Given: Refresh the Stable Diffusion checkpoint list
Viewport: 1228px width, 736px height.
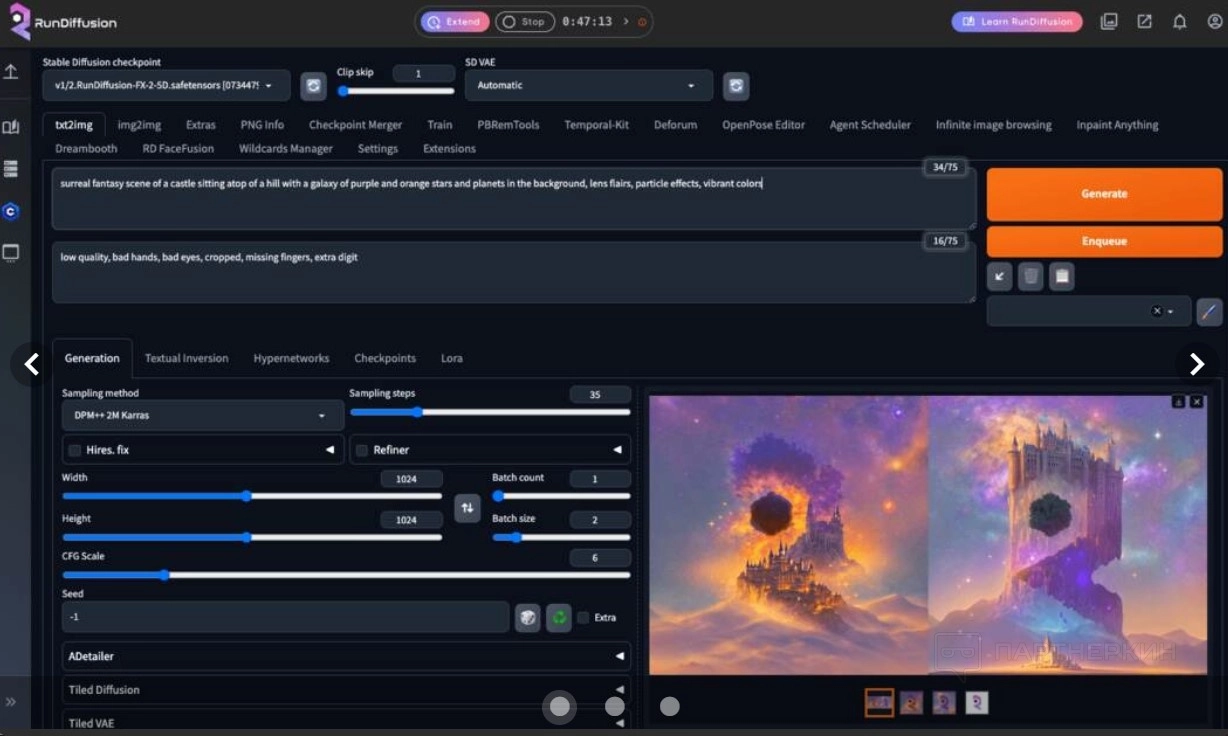Looking at the screenshot, I should (x=313, y=86).
